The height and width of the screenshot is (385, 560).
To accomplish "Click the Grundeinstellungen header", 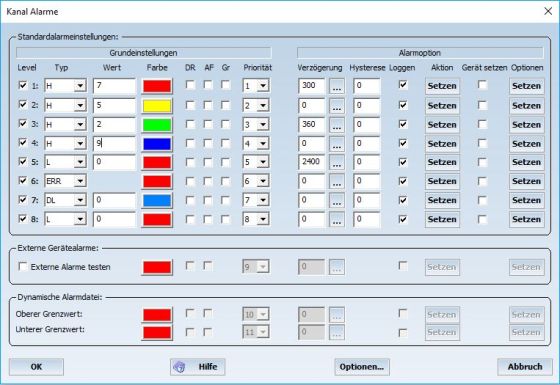I will pos(144,53).
